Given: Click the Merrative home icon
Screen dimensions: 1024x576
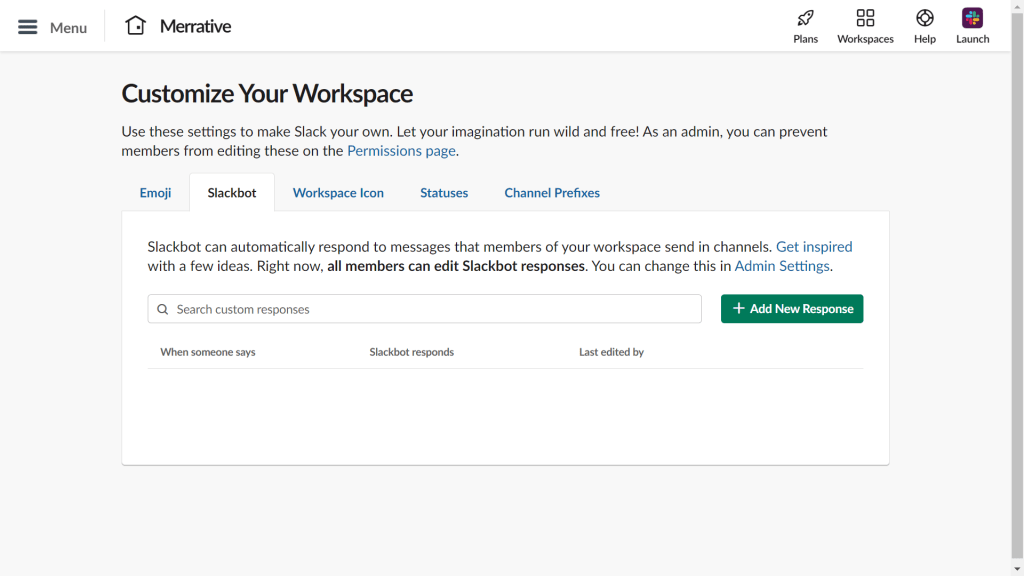Looking at the screenshot, I should click(135, 25).
